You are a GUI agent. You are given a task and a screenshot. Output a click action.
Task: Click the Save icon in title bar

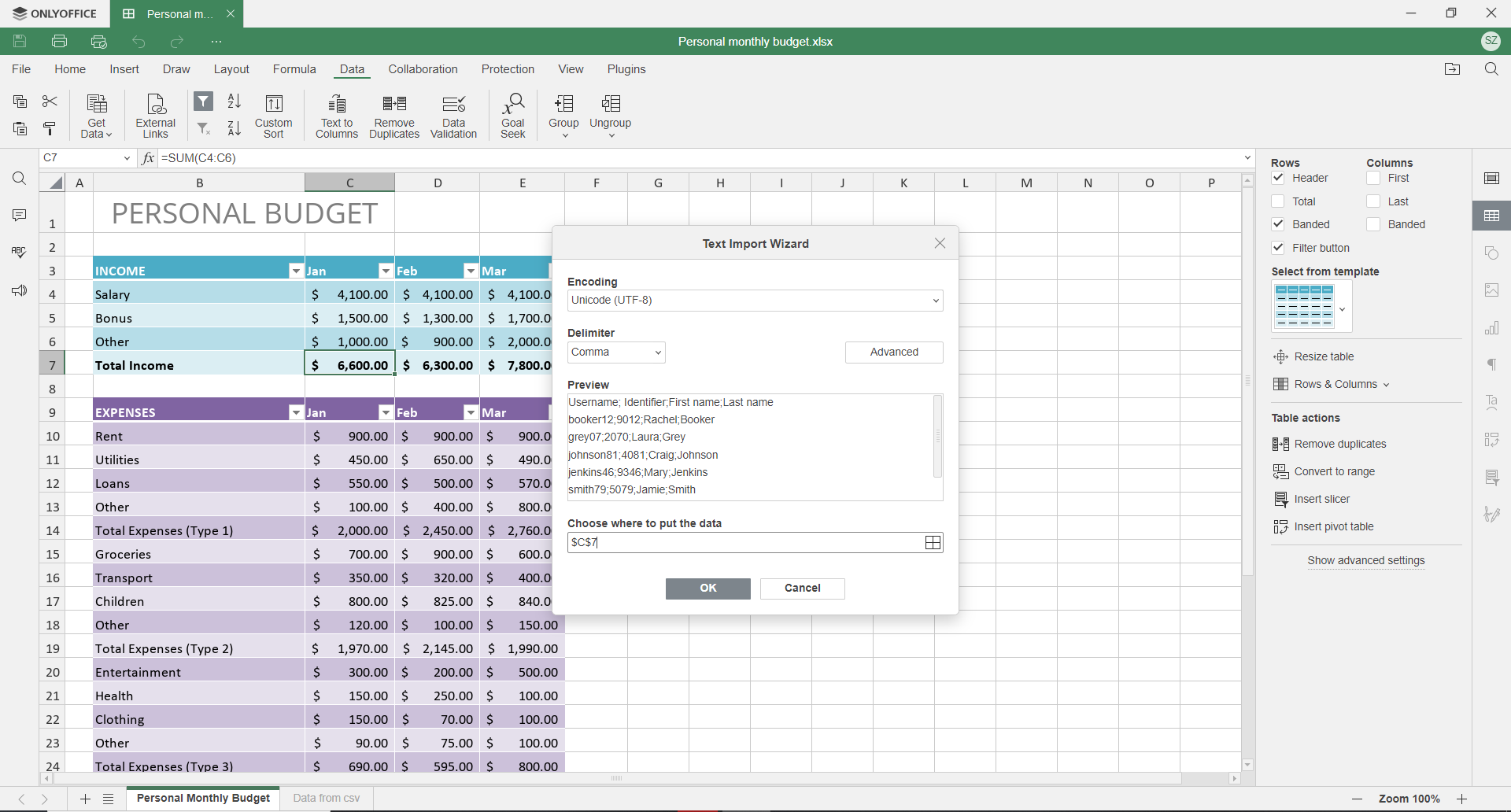(x=20, y=42)
